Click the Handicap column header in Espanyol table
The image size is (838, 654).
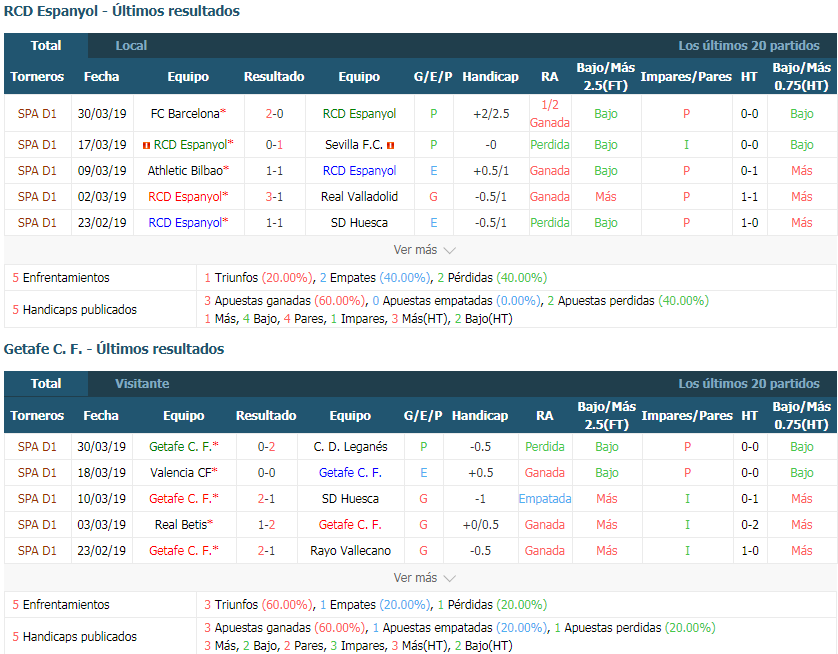491,77
